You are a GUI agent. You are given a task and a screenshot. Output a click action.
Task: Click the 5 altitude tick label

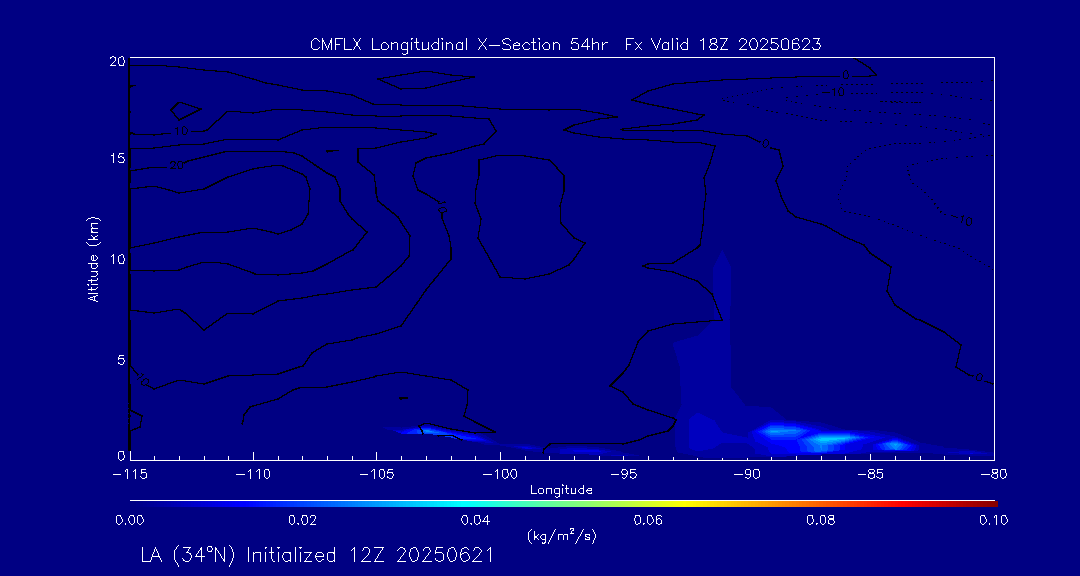pyautogui.click(x=120, y=360)
